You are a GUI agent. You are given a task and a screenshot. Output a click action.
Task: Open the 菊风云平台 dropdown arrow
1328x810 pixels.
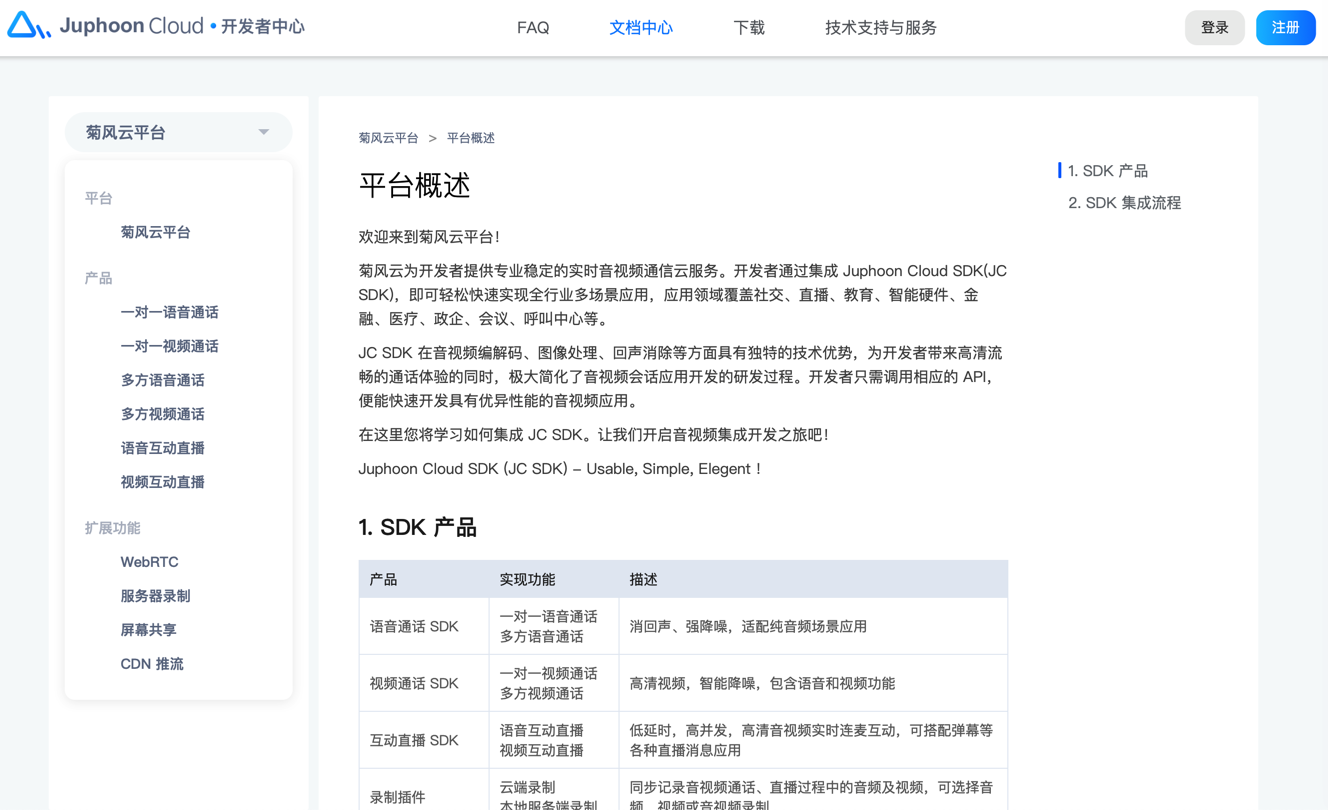tap(264, 132)
